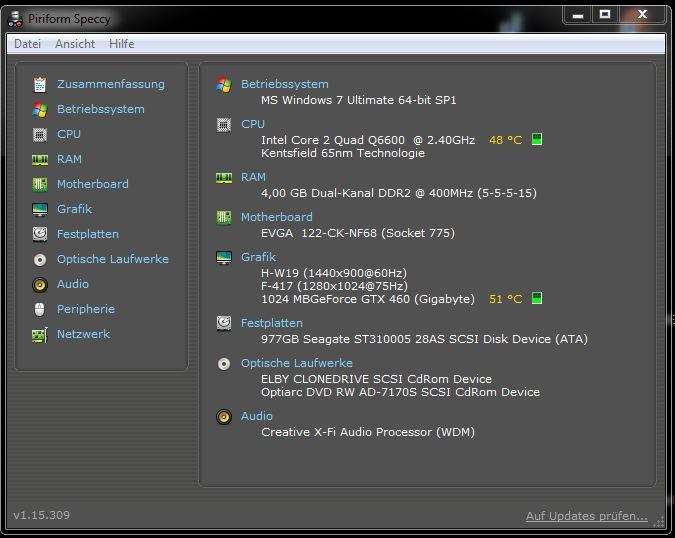Open Grafik section in sidebar

click(x=74, y=209)
